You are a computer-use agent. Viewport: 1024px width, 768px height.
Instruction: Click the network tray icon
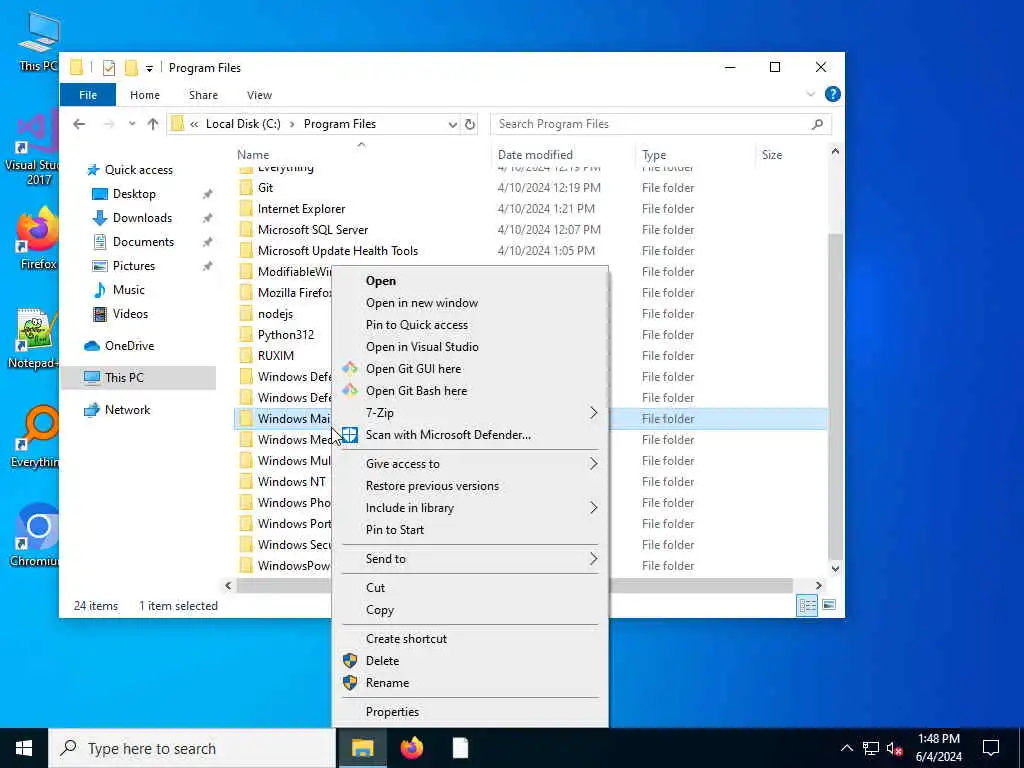871,748
